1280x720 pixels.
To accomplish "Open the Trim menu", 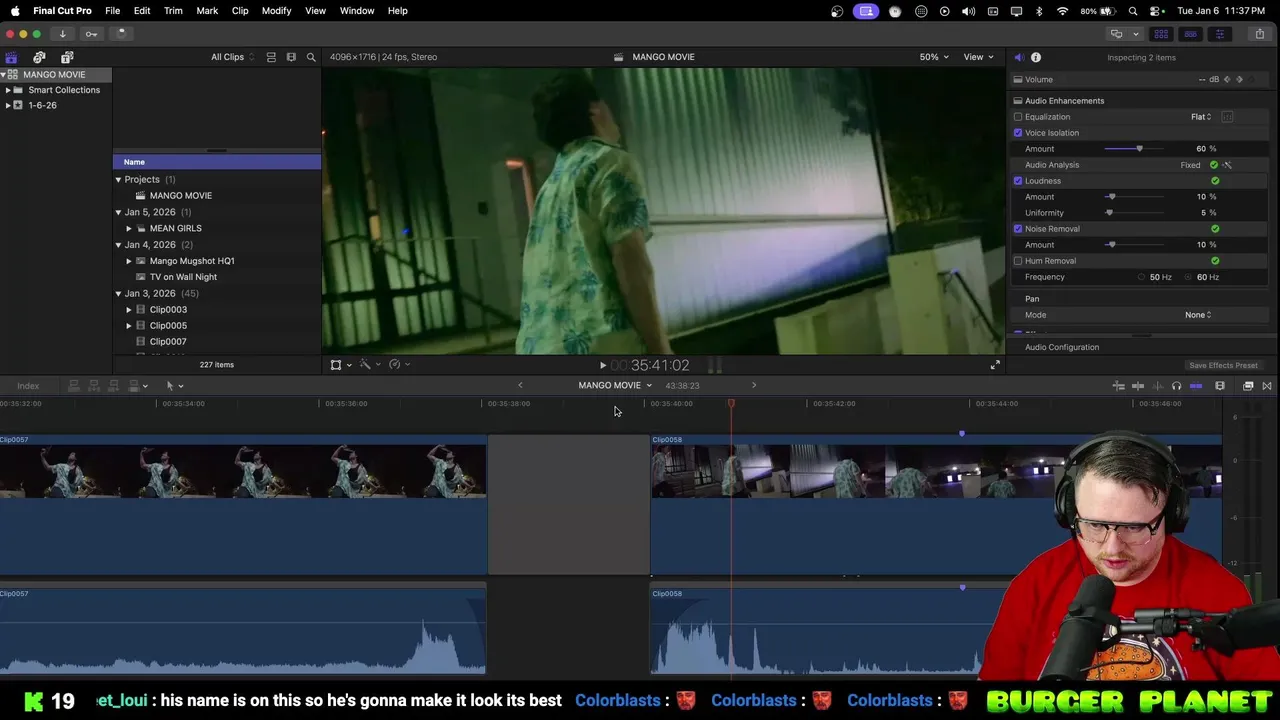I will pyautogui.click(x=173, y=11).
